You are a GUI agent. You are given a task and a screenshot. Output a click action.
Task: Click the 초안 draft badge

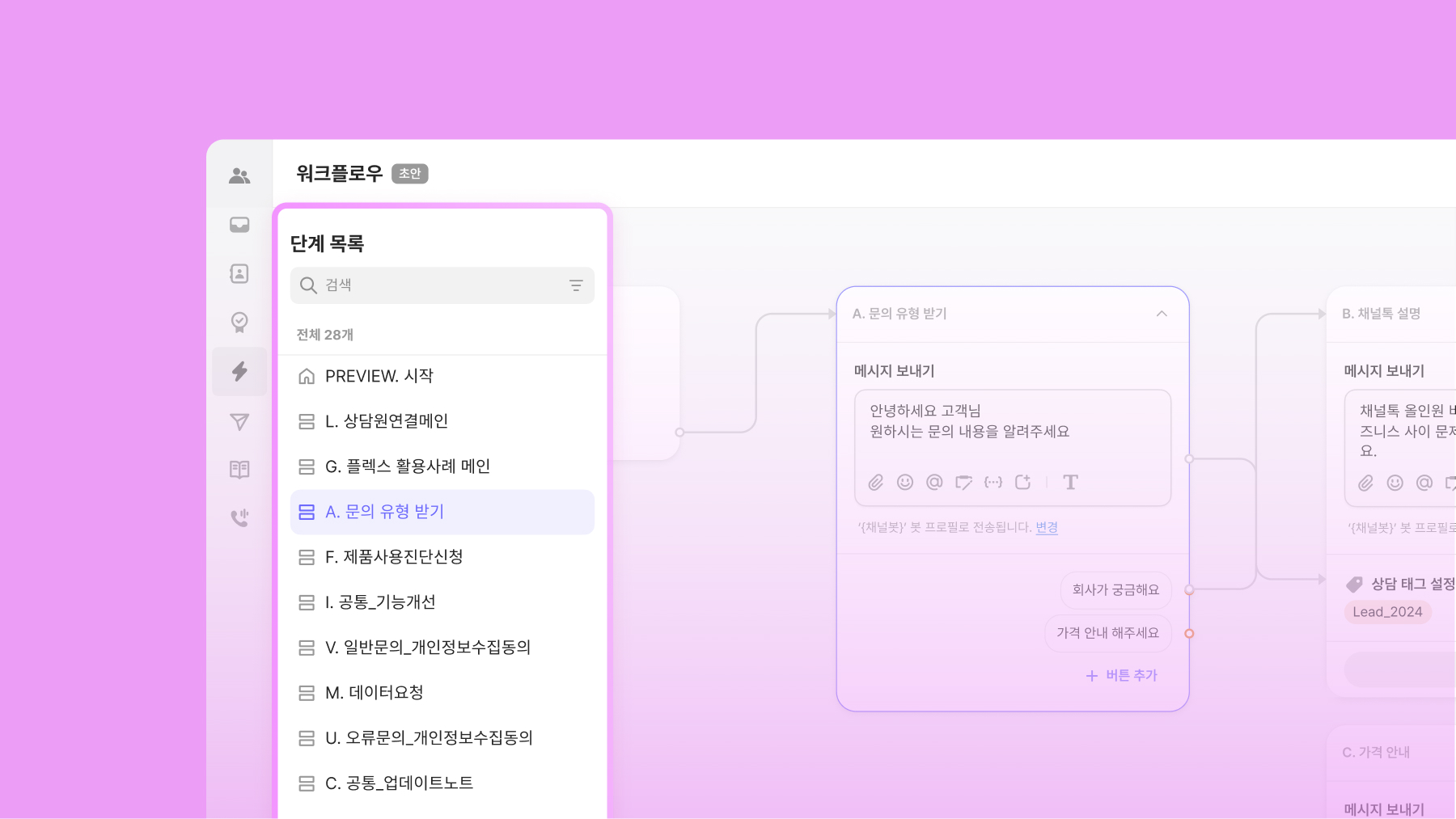click(410, 174)
